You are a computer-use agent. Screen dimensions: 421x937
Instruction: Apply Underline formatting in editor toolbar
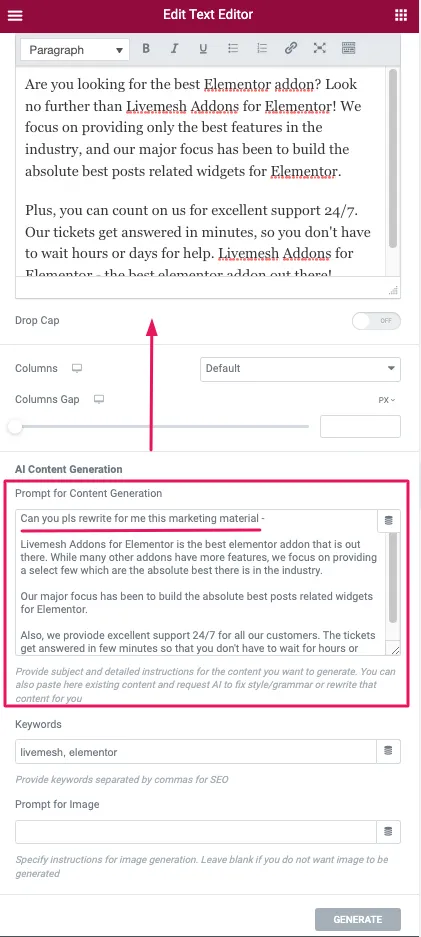click(x=203, y=49)
